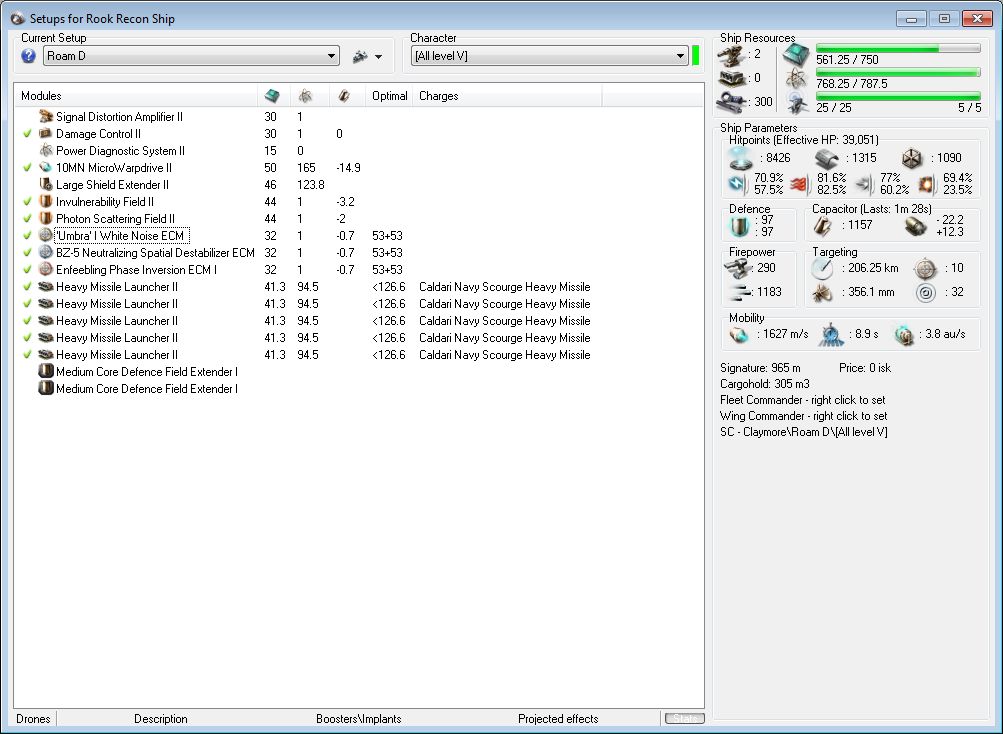The height and width of the screenshot is (734, 1003).
Task: Open the Current Setup 'Roam D' dropdown
Action: point(191,56)
